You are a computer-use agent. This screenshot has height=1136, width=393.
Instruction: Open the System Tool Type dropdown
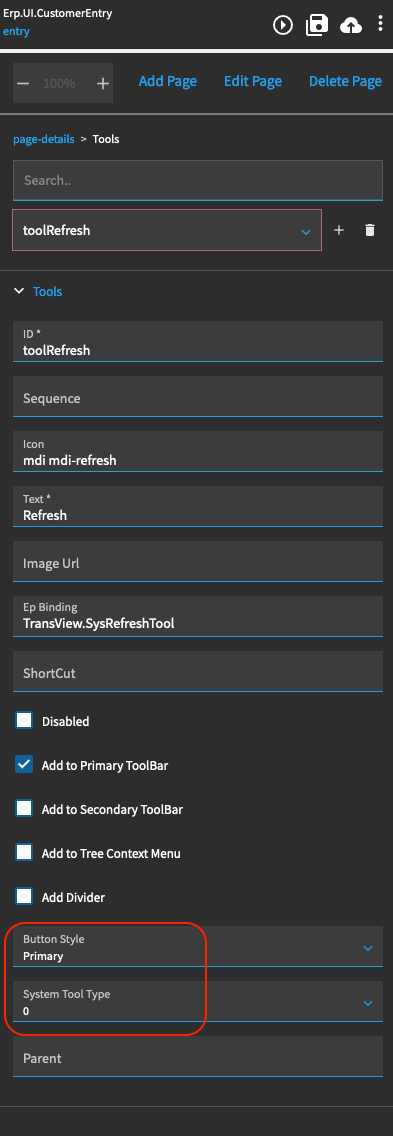(197, 1001)
